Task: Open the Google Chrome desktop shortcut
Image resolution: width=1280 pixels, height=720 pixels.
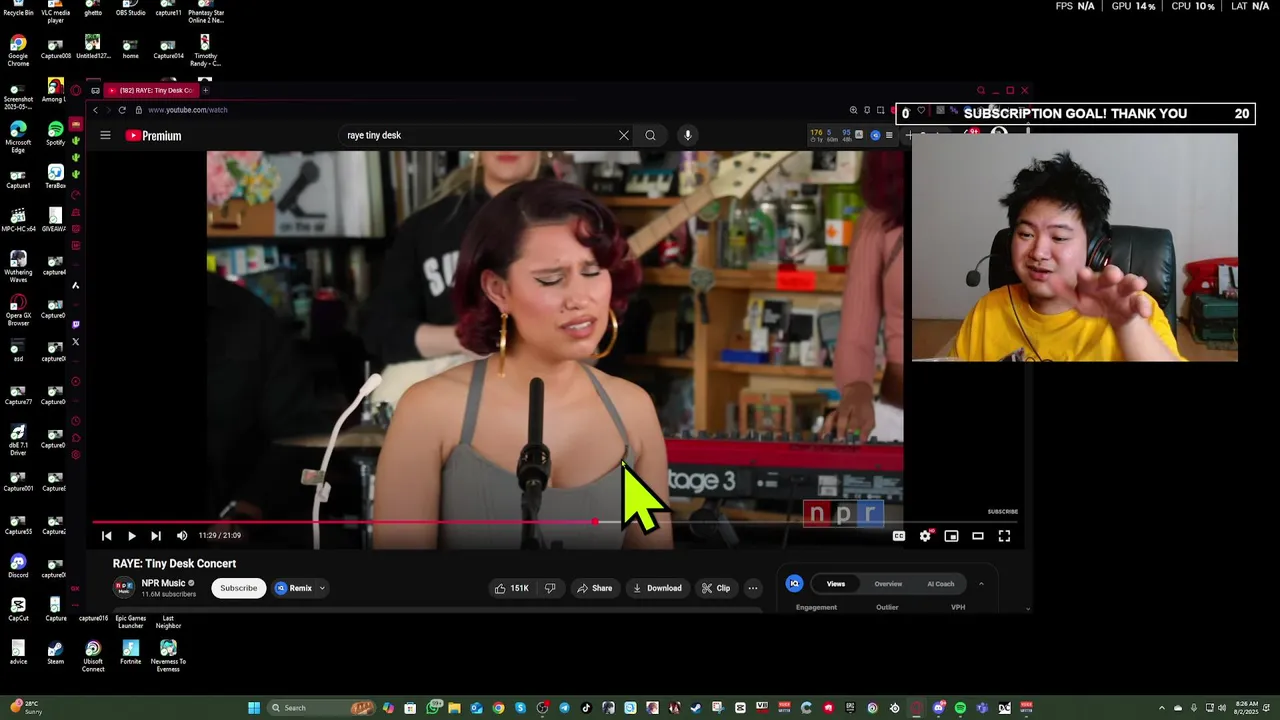Action: [x=18, y=49]
